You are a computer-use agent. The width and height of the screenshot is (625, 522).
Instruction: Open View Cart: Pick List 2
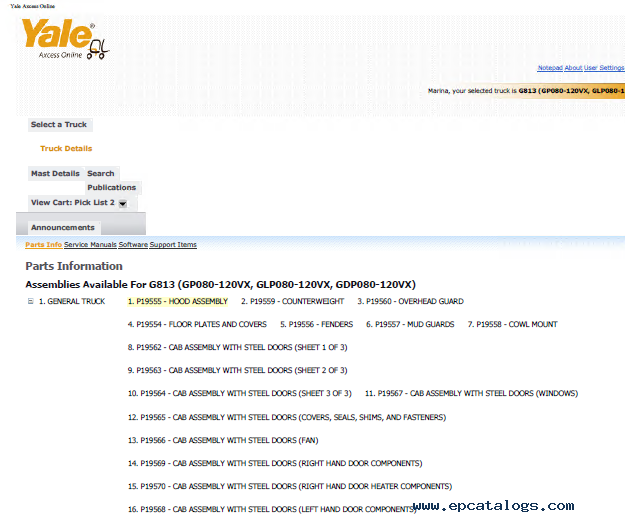point(73,203)
